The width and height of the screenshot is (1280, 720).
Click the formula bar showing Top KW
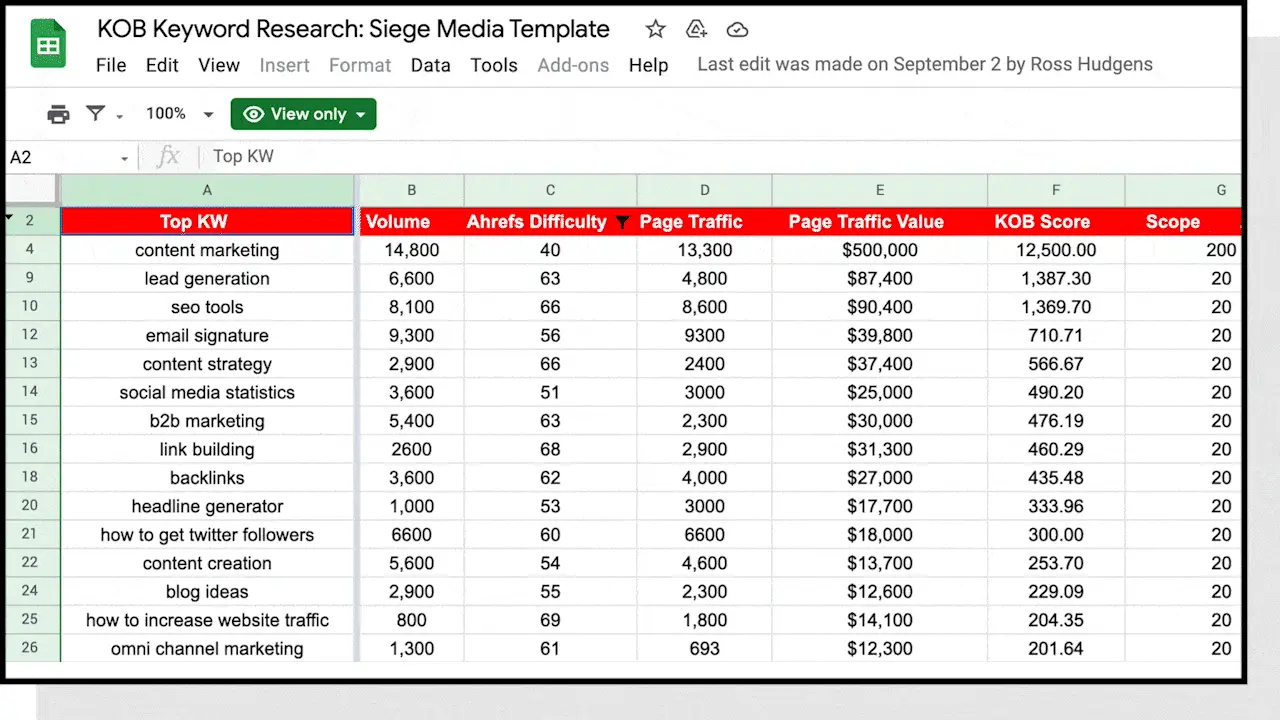(x=720, y=156)
